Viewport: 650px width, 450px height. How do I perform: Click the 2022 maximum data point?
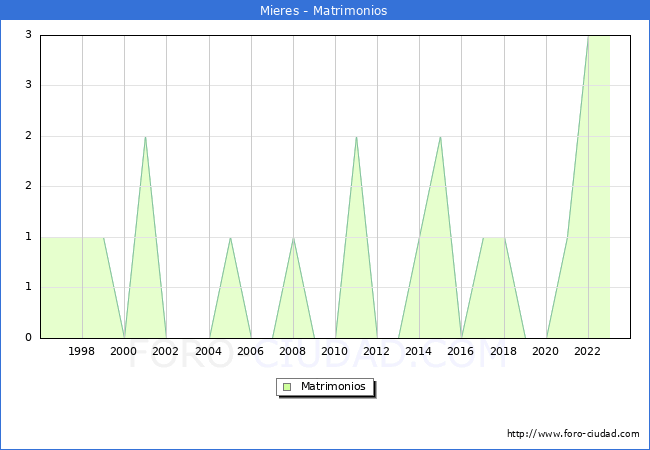(x=588, y=36)
